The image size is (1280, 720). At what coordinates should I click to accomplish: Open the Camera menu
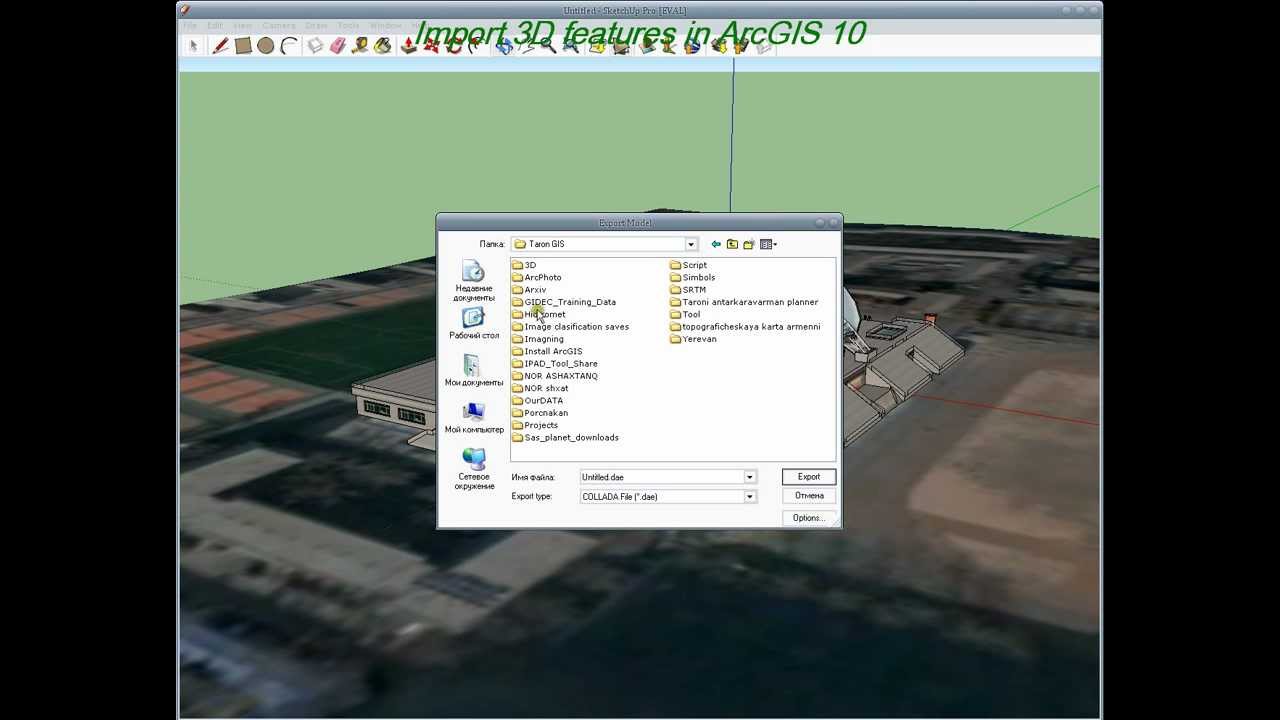279,25
